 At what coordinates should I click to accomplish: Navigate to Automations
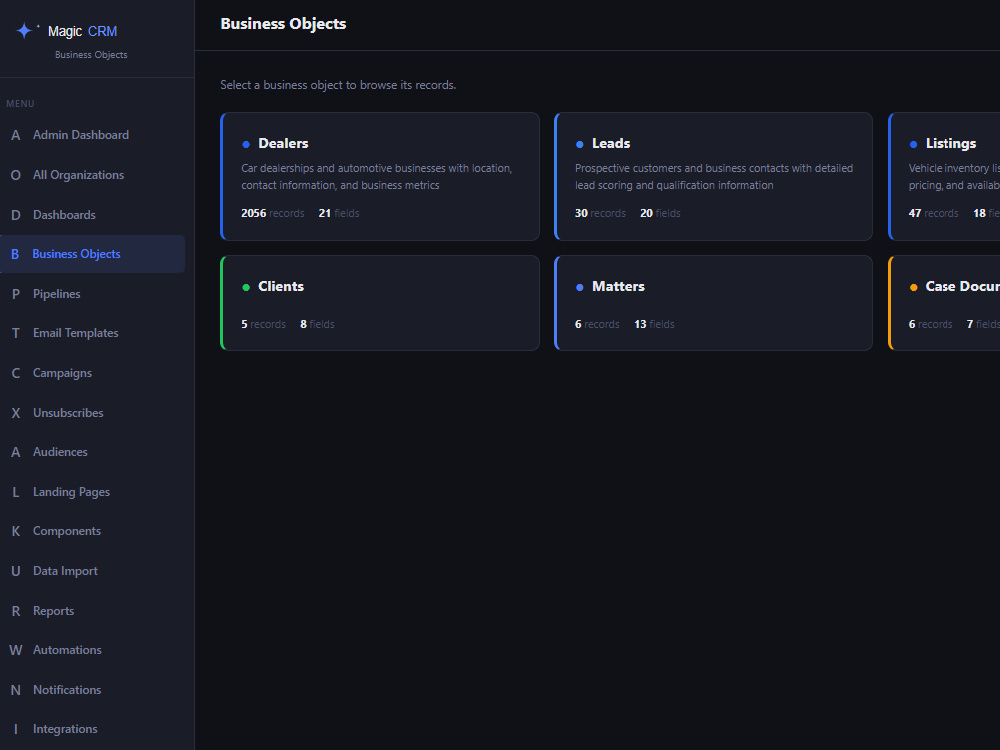(x=92, y=651)
